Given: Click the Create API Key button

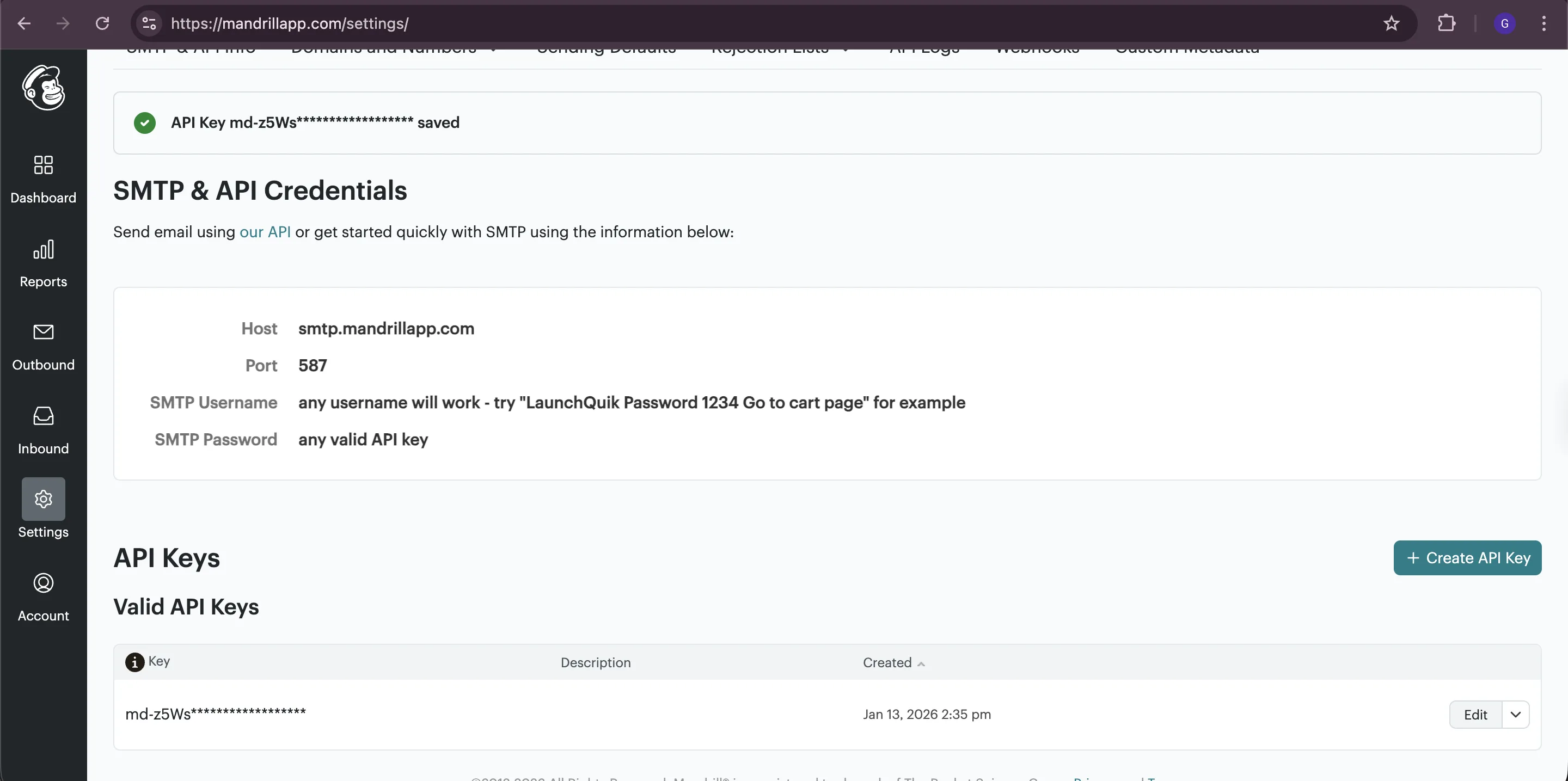Looking at the screenshot, I should pyautogui.click(x=1468, y=558).
